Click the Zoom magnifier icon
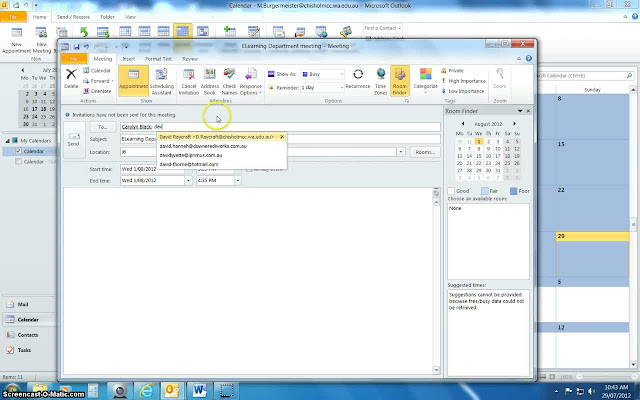Viewport: 640px width, 400px height. coord(500,78)
